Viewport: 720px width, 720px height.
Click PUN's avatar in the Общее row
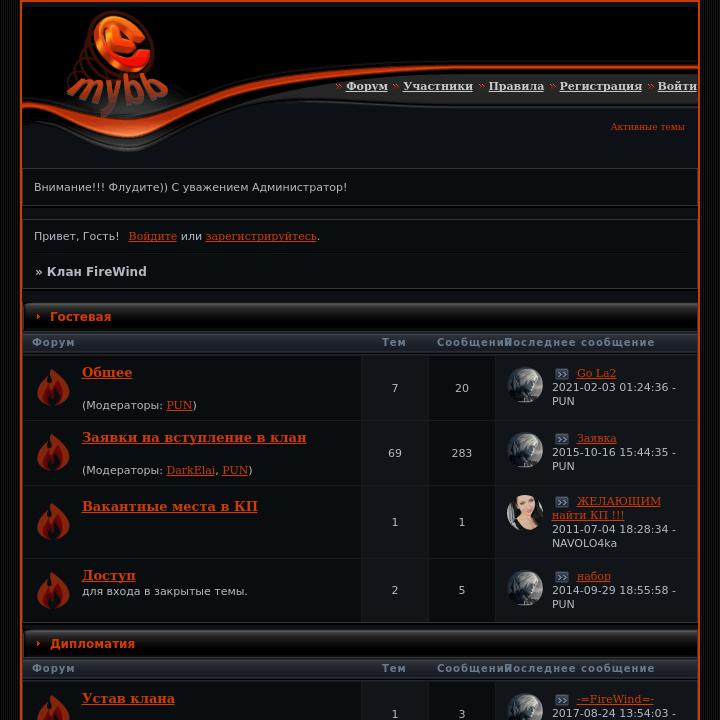coord(524,385)
